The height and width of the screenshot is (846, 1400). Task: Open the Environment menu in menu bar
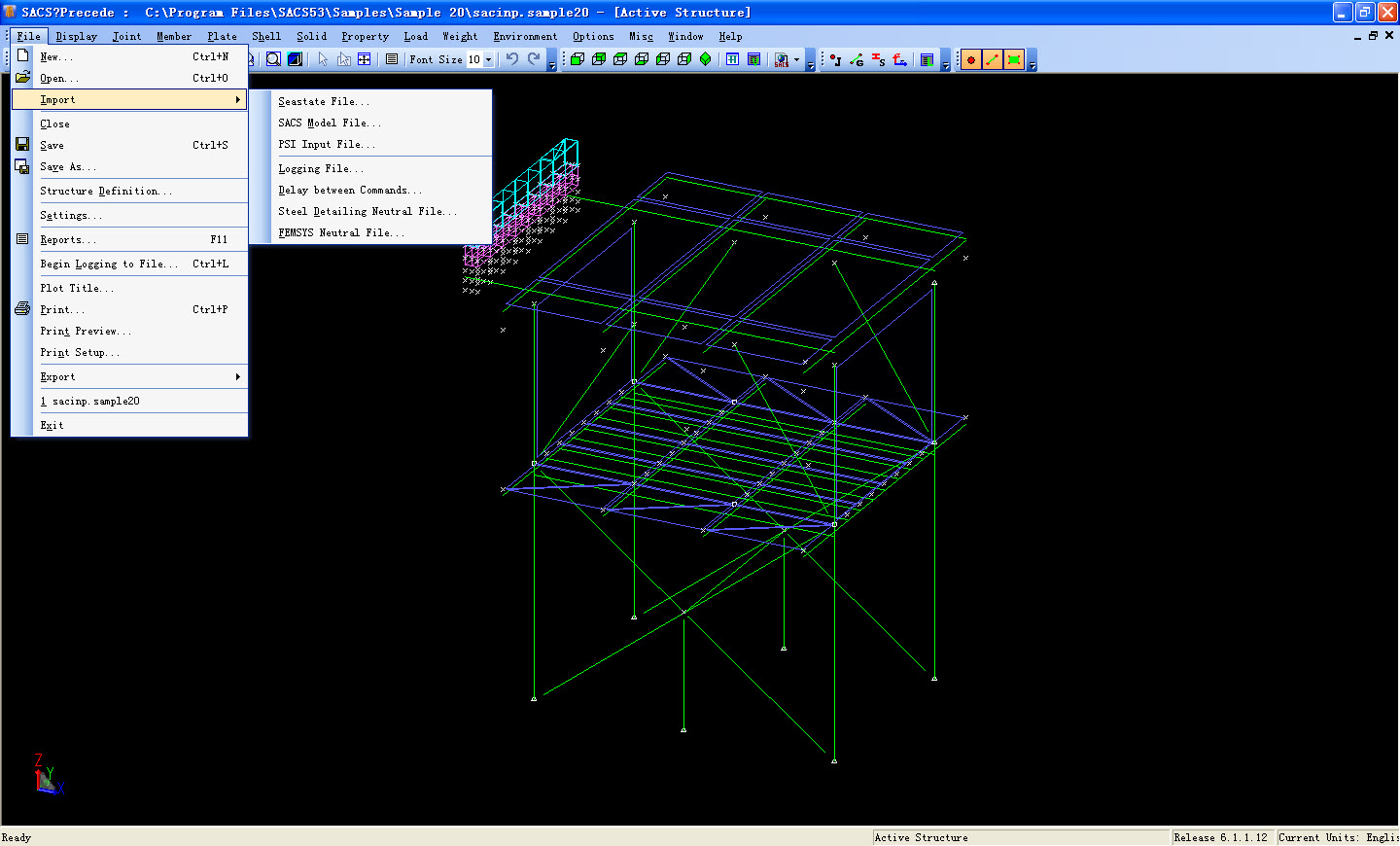click(525, 36)
